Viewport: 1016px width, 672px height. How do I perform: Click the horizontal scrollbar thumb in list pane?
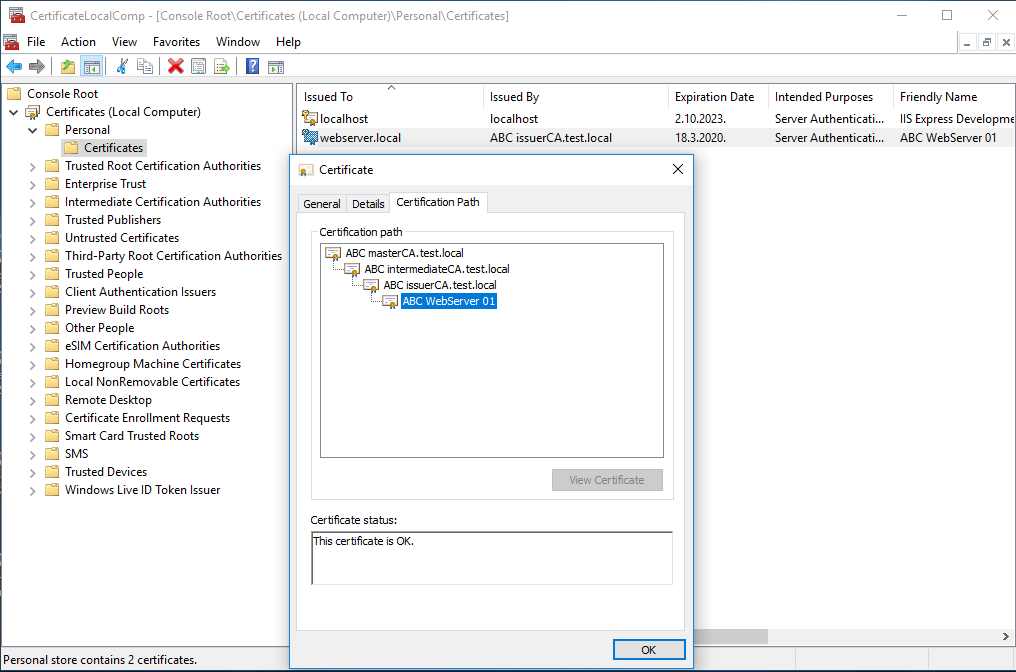(731, 636)
